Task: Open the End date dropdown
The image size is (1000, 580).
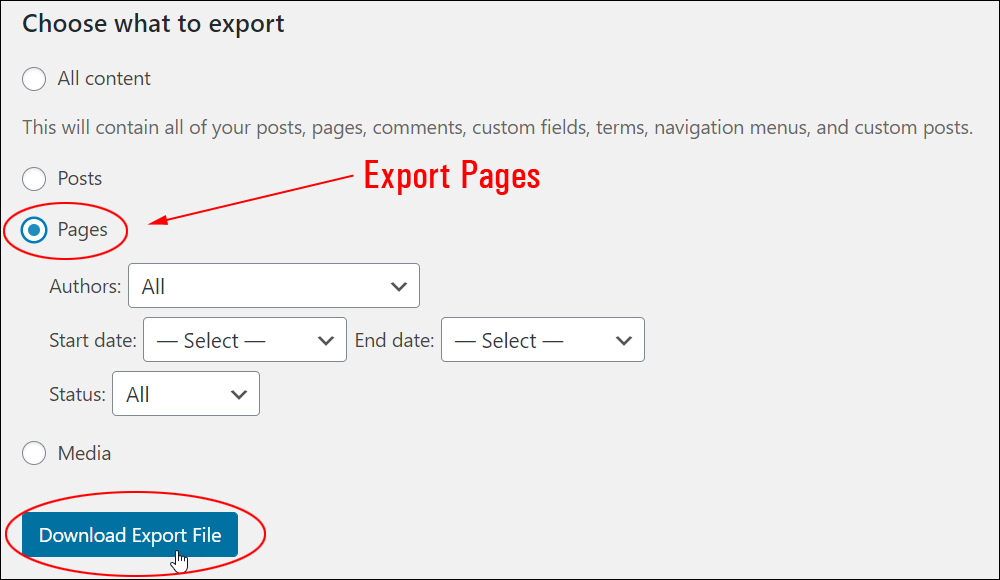Action: (543, 340)
